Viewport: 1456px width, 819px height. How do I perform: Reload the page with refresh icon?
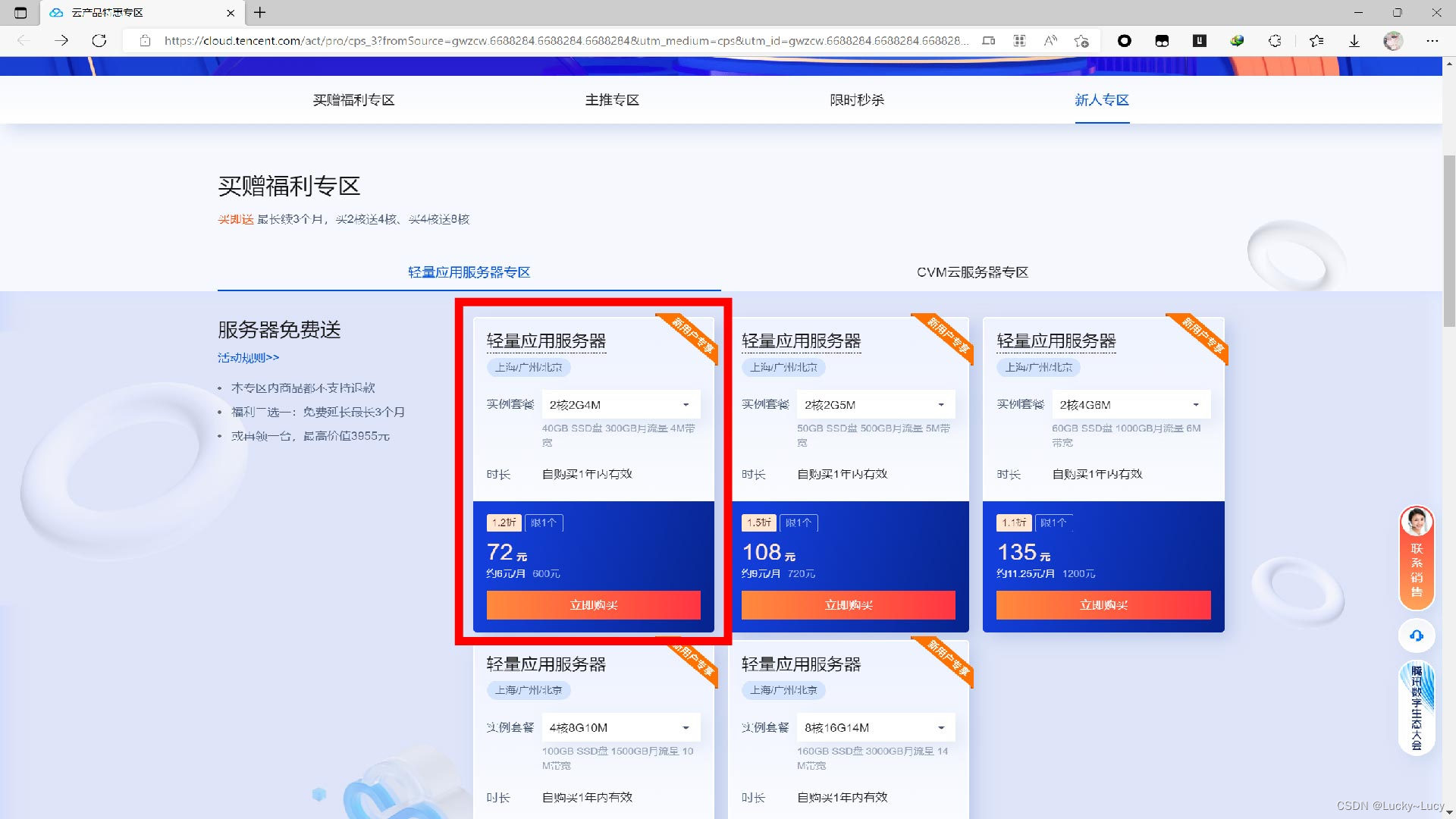point(99,41)
